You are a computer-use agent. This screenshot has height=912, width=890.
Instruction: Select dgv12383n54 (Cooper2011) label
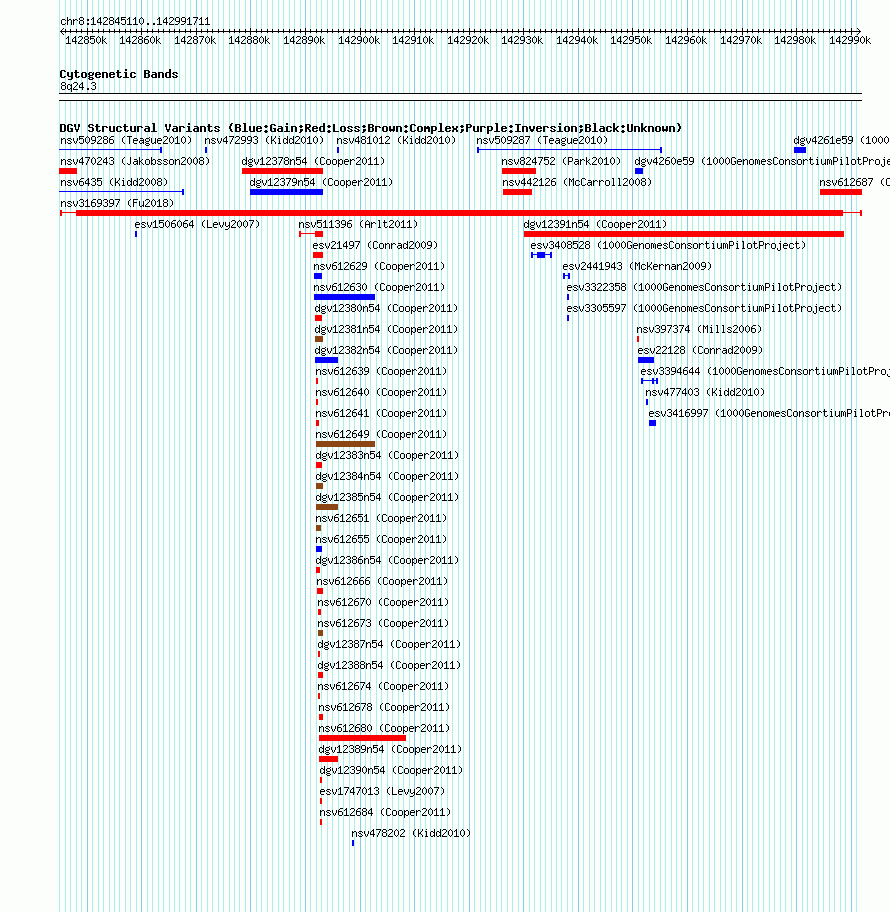[387, 455]
